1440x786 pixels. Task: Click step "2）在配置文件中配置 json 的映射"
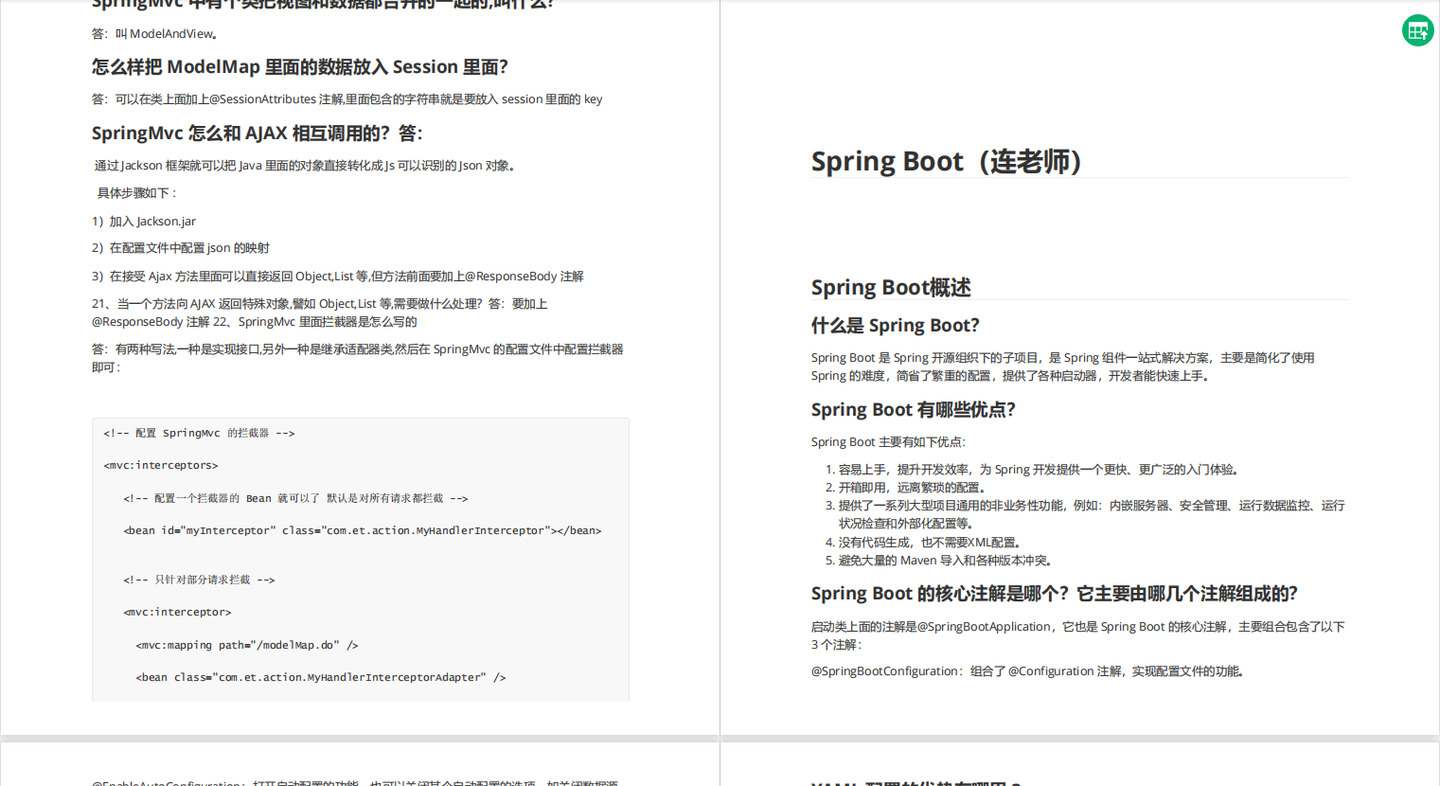pyautogui.click(x=181, y=248)
